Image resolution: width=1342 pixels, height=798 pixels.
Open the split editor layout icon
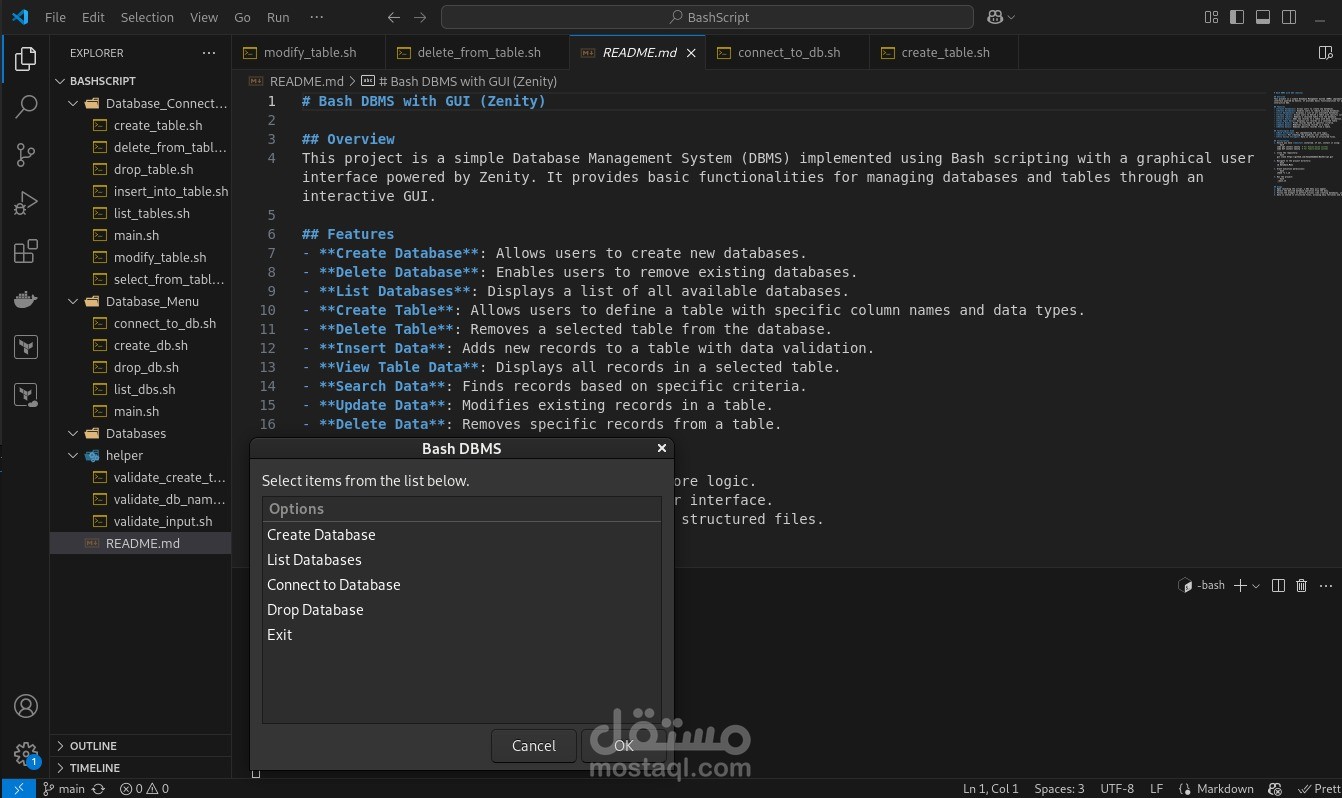coord(1325,52)
